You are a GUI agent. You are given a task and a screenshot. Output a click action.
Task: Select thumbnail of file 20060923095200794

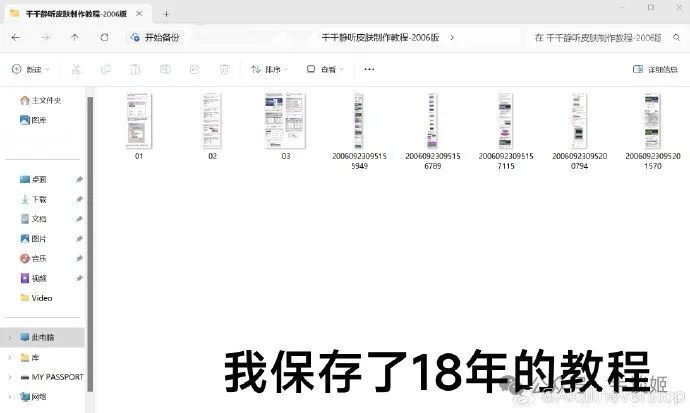579,121
